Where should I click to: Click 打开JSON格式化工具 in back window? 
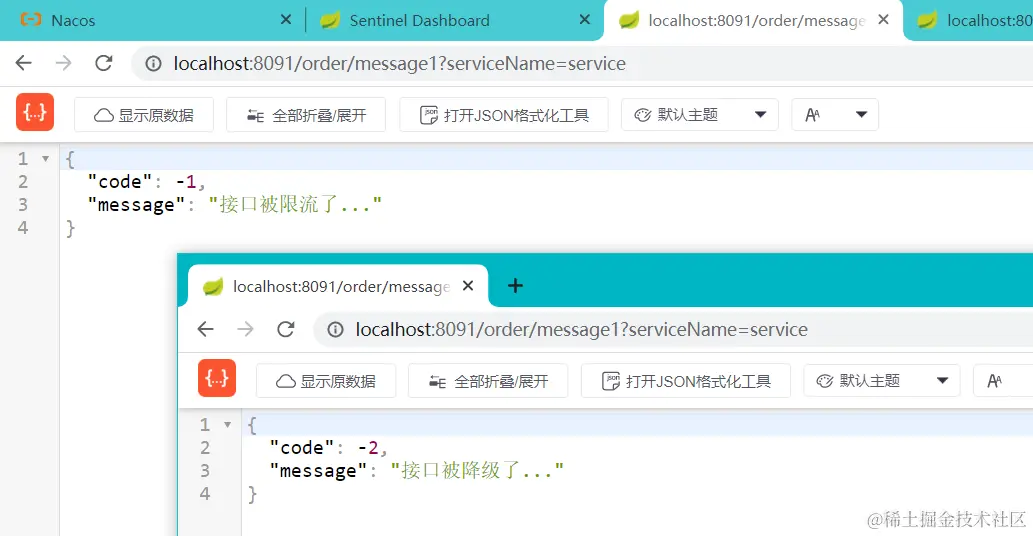(504, 115)
